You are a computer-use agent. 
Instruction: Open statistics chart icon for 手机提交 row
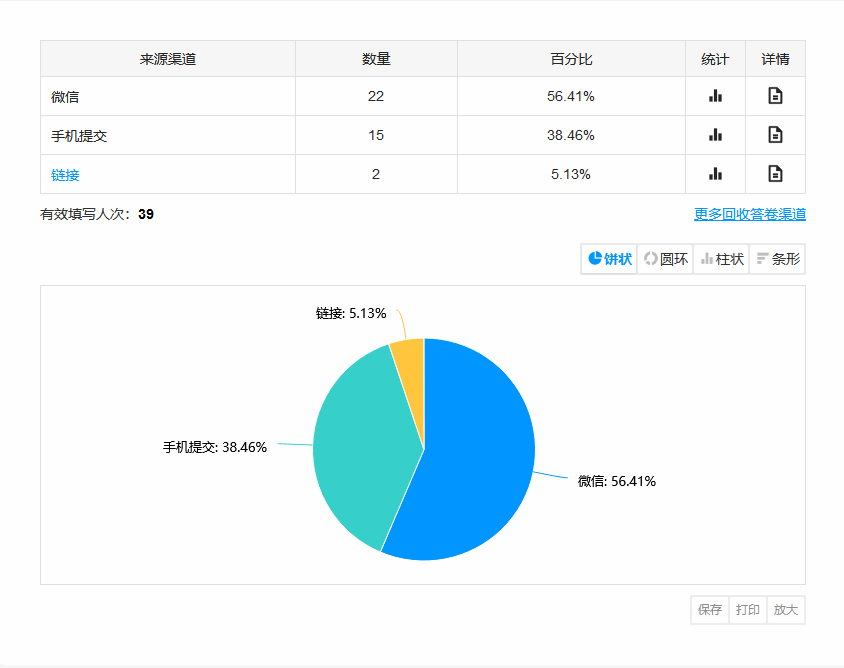click(x=715, y=135)
